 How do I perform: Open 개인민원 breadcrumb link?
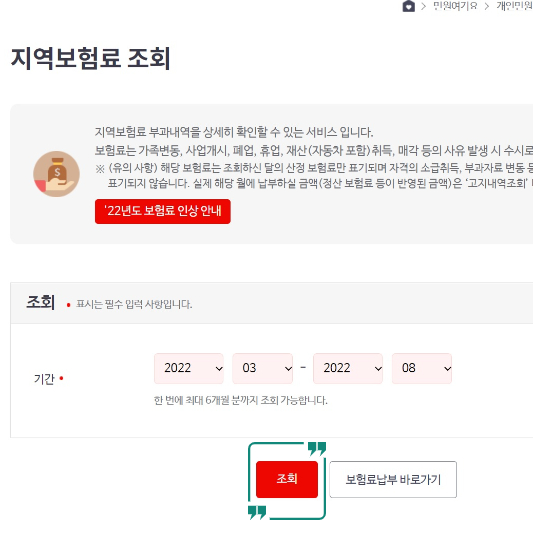(514, 6)
